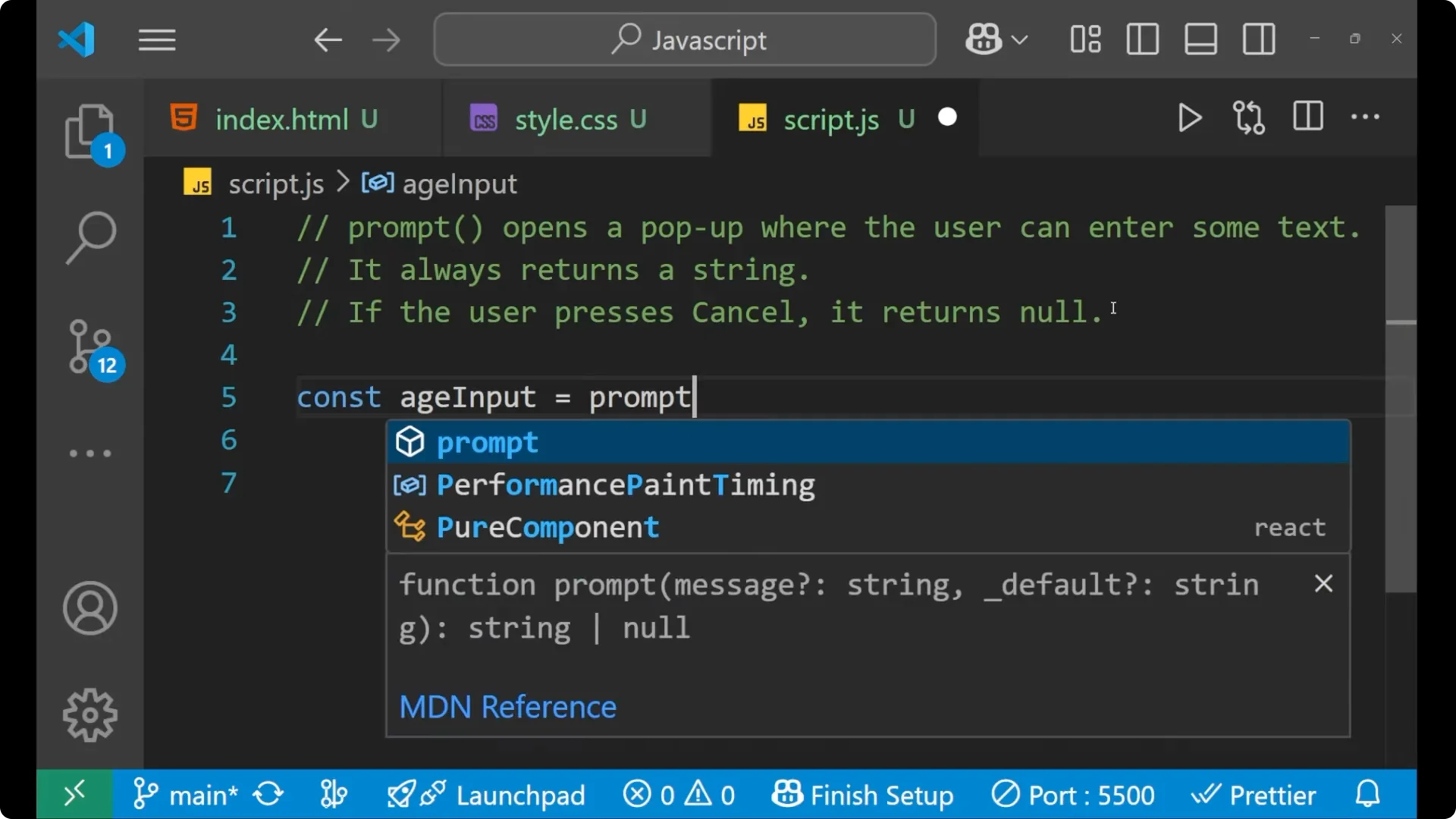Click the Finish Setup button in status bar
The height and width of the screenshot is (819, 1456).
[x=863, y=794]
